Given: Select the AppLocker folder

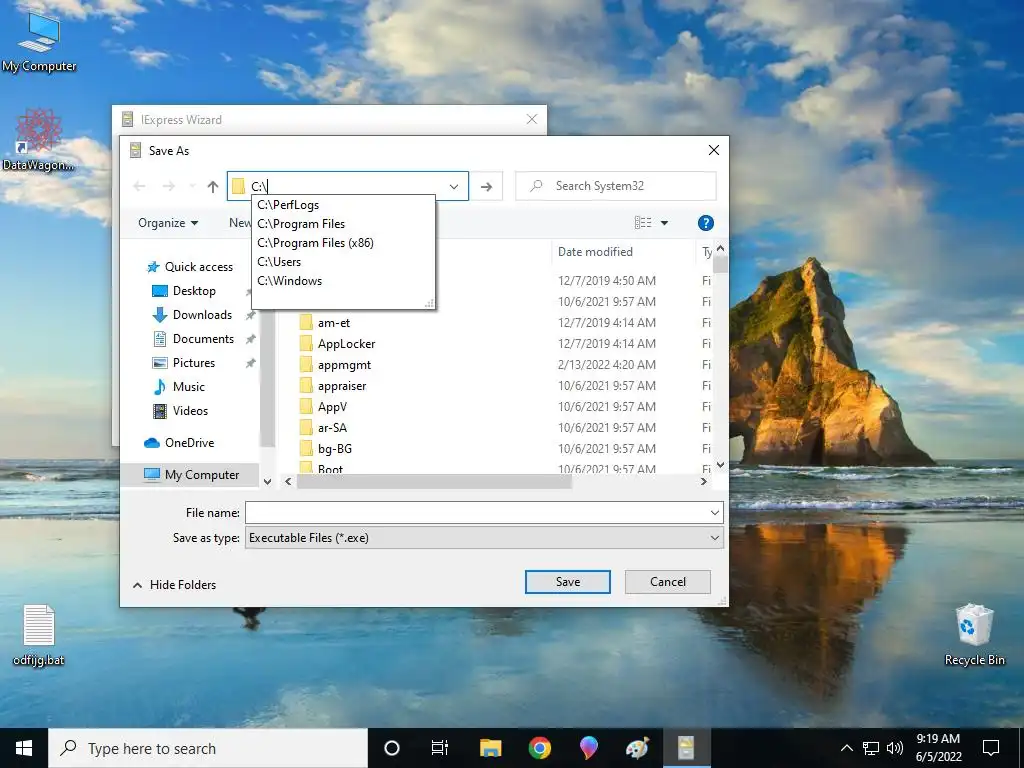Looking at the screenshot, I should [338, 344].
